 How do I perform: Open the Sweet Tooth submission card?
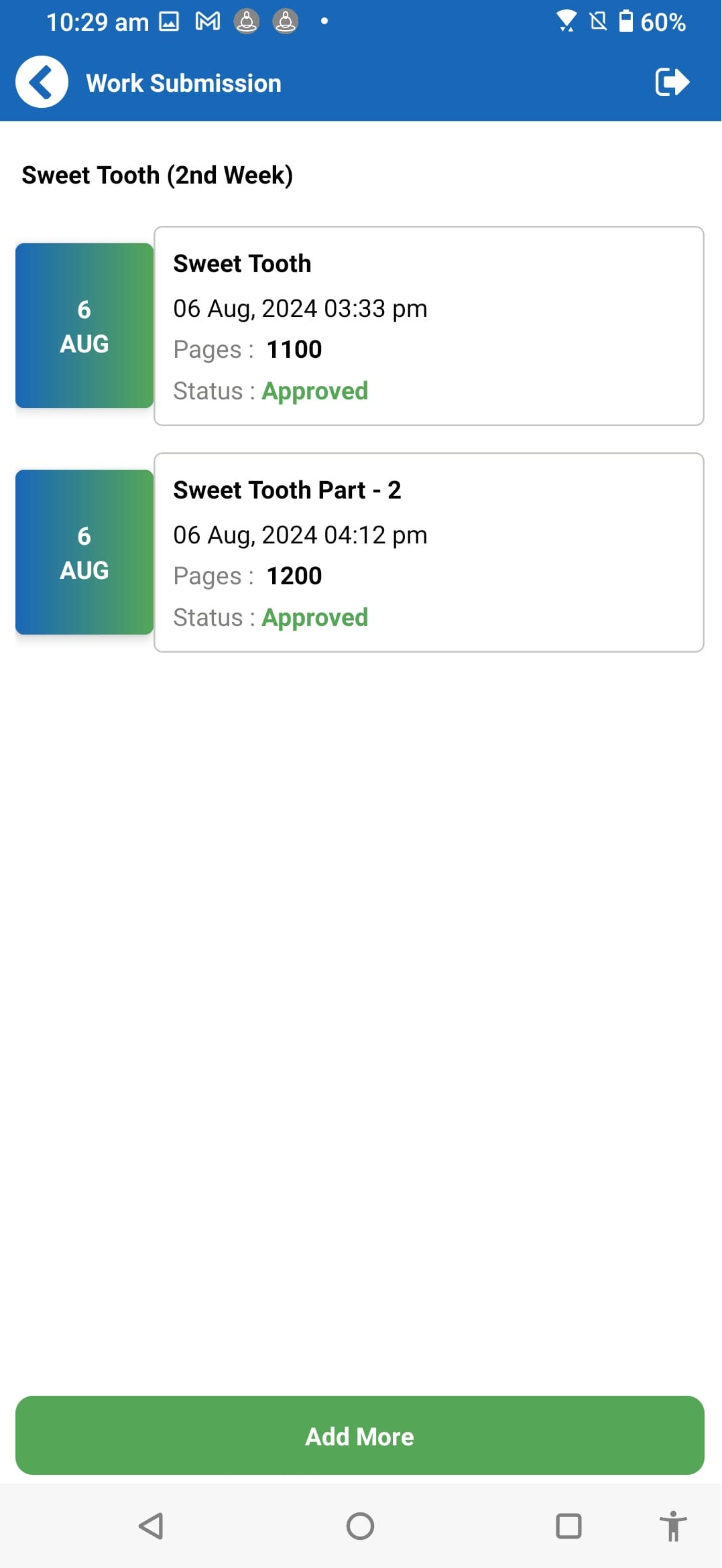coord(429,326)
